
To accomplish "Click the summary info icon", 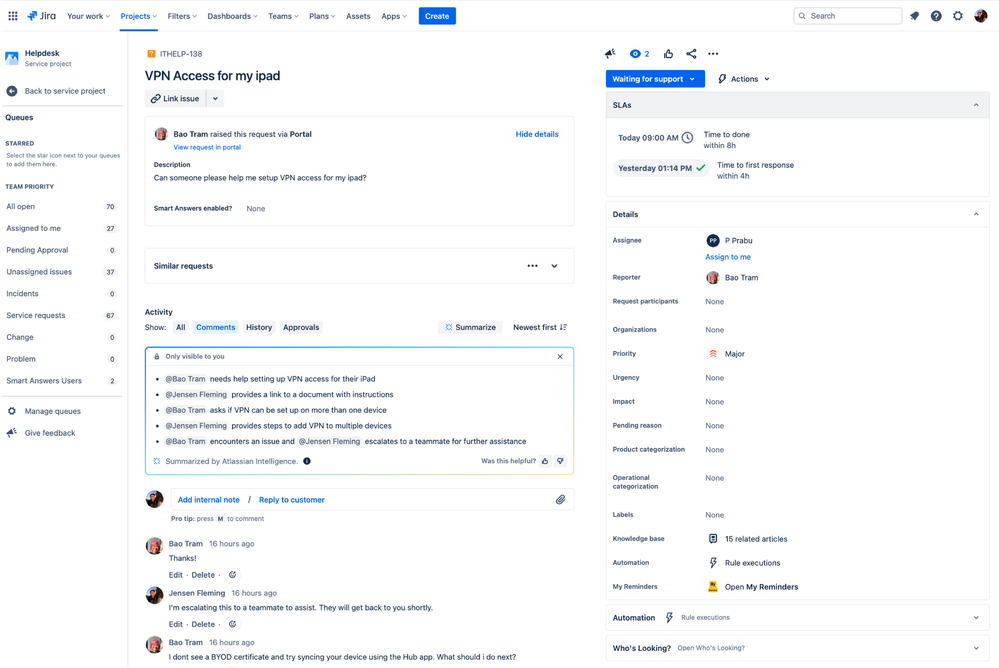I will point(307,461).
